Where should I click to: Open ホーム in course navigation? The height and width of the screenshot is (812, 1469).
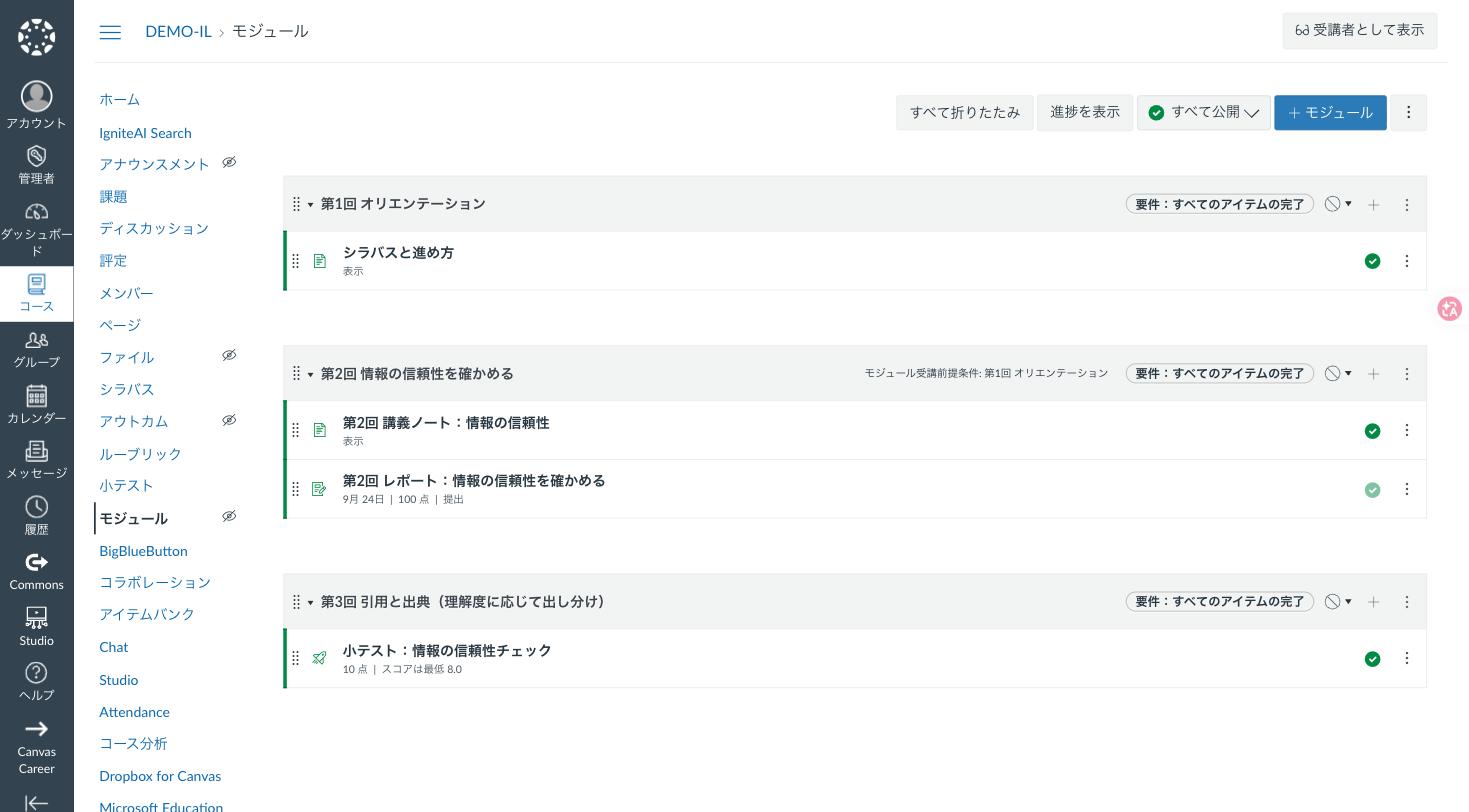(120, 100)
